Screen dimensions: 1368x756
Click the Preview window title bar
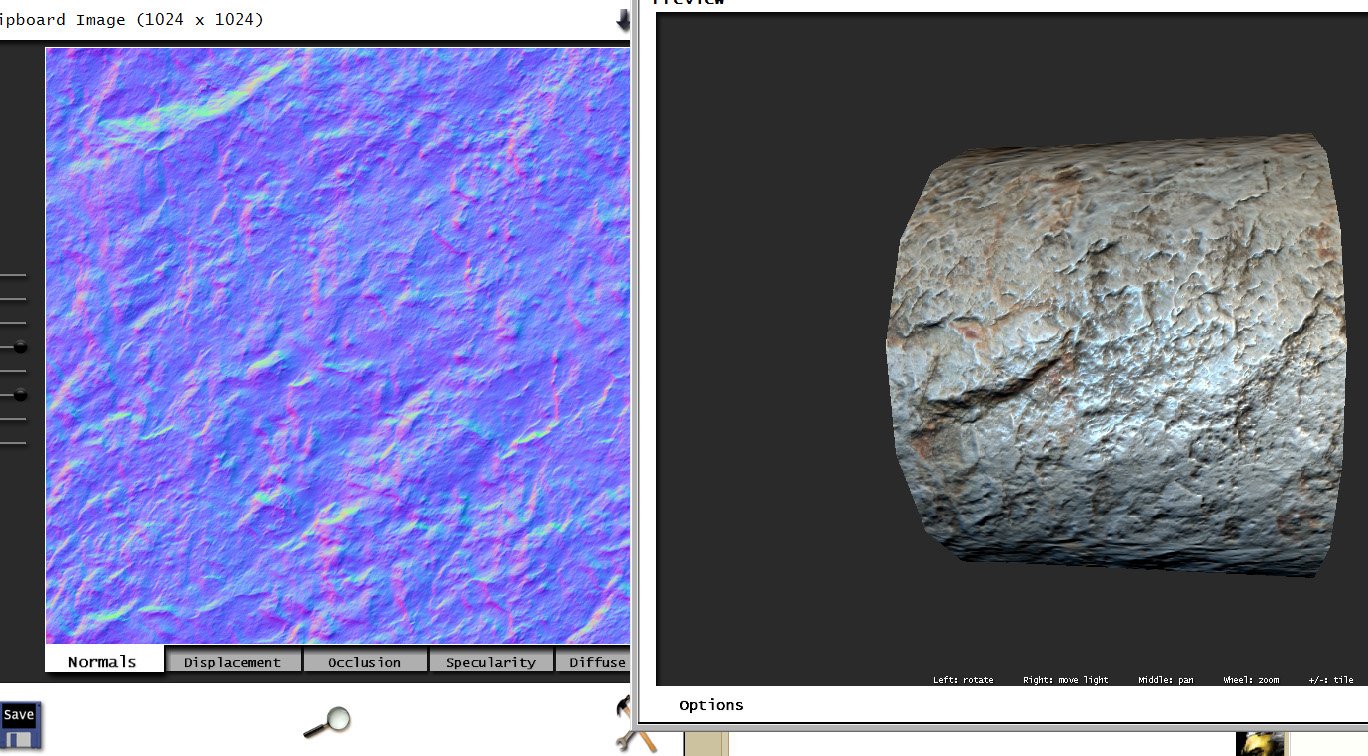1000,3
